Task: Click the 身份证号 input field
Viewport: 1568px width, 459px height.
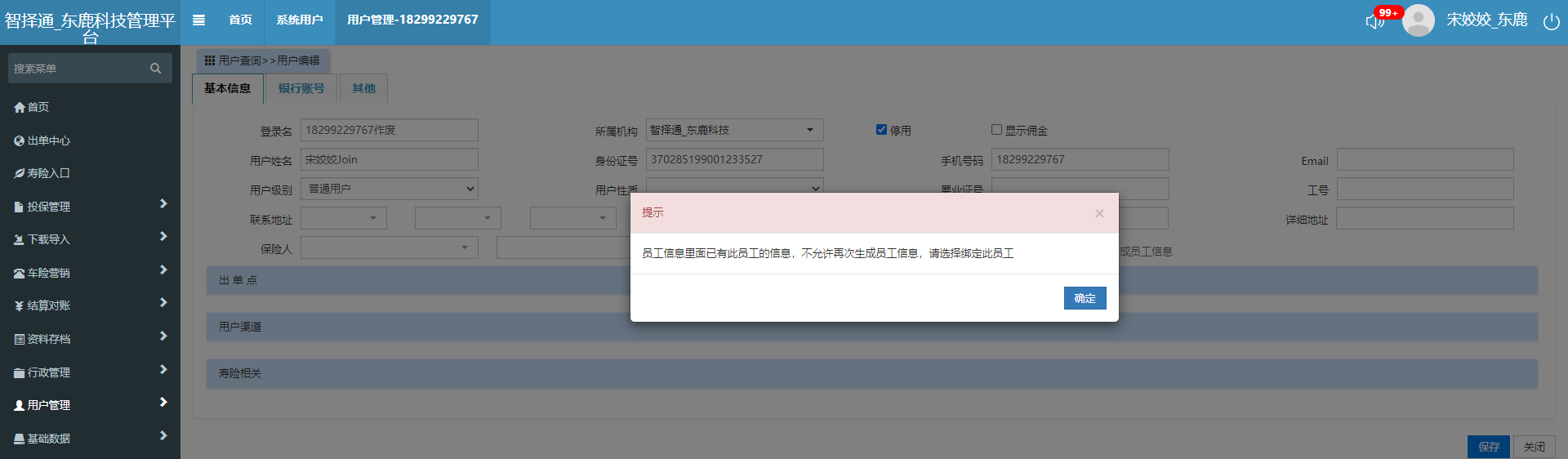Action: (734, 159)
